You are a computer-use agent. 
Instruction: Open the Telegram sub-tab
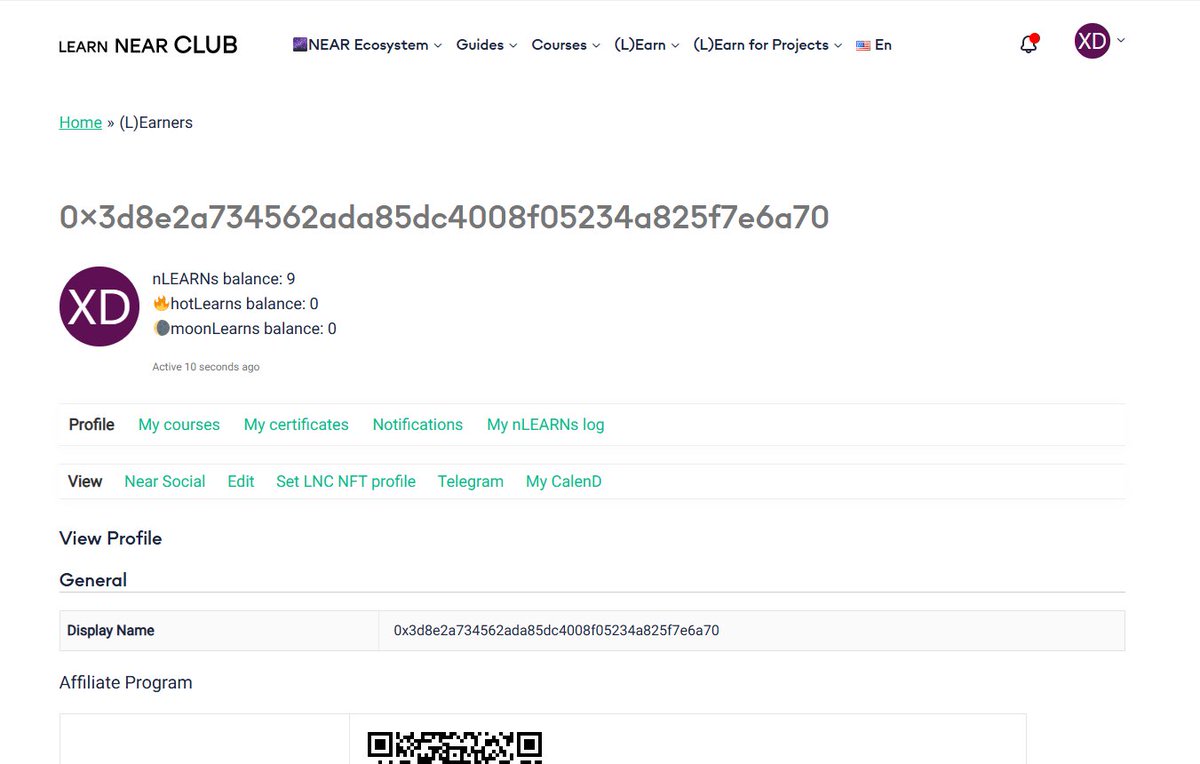click(471, 482)
